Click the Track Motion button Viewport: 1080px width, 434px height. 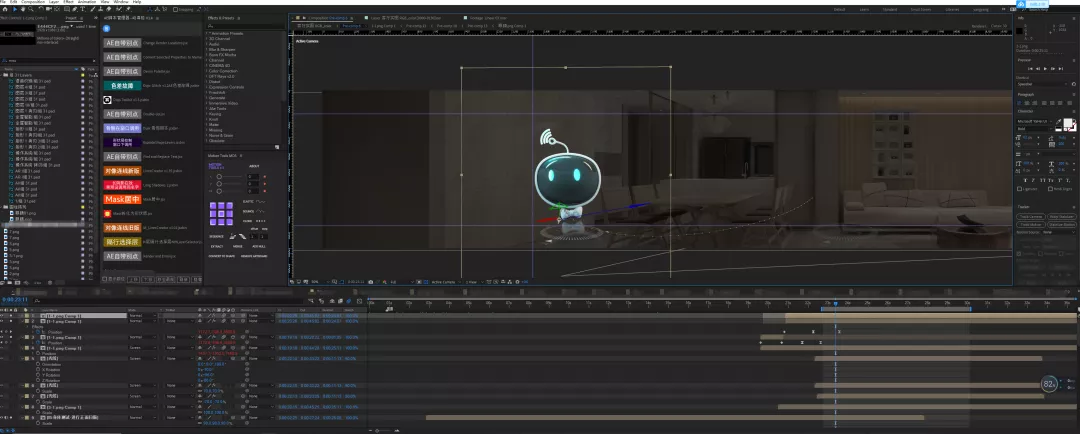coord(1031,225)
